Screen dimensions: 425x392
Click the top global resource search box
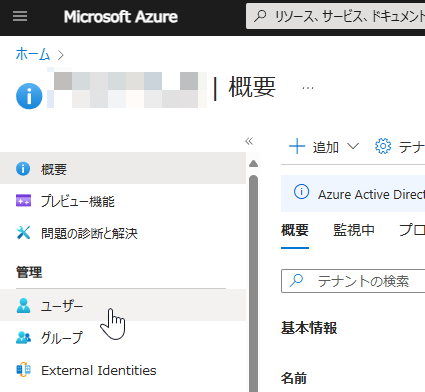click(x=335, y=16)
